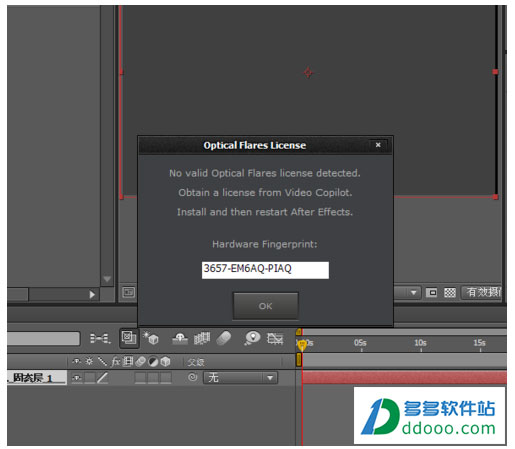Open the viewer dropdown arrow beside region icon
The width and height of the screenshot is (515, 449).
[413, 293]
